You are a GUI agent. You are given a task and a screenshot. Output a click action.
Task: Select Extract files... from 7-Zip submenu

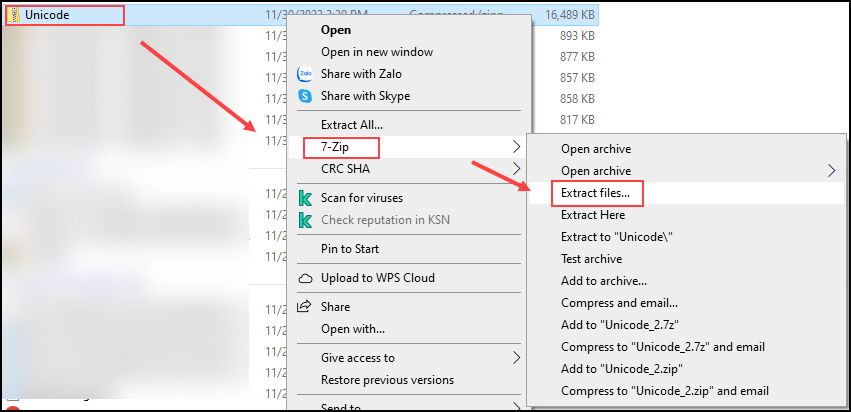click(x=602, y=193)
